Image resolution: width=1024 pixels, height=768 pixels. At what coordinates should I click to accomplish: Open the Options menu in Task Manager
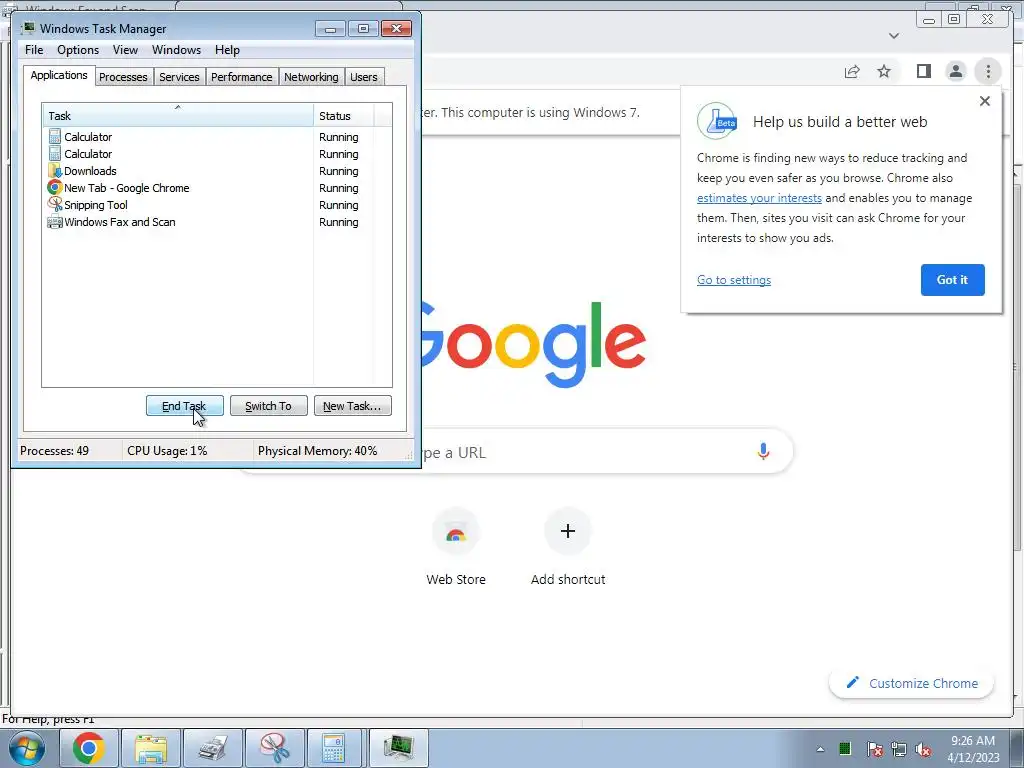[78, 50]
